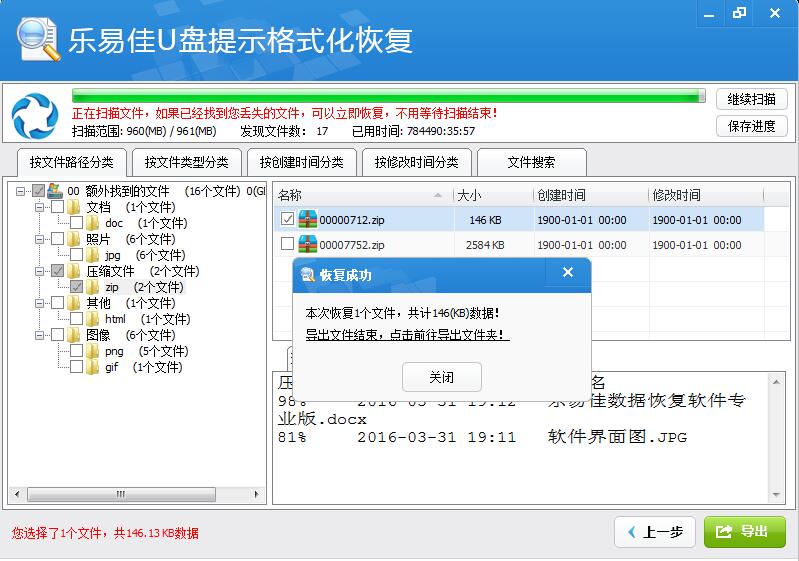Switch to 按文件类型分类 tab
Viewport: 799px width, 561px height.
pos(187,163)
